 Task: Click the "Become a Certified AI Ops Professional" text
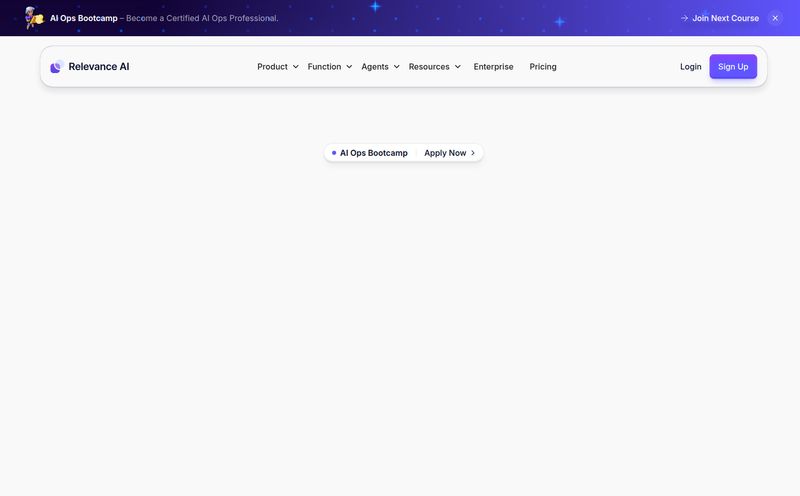(x=202, y=18)
